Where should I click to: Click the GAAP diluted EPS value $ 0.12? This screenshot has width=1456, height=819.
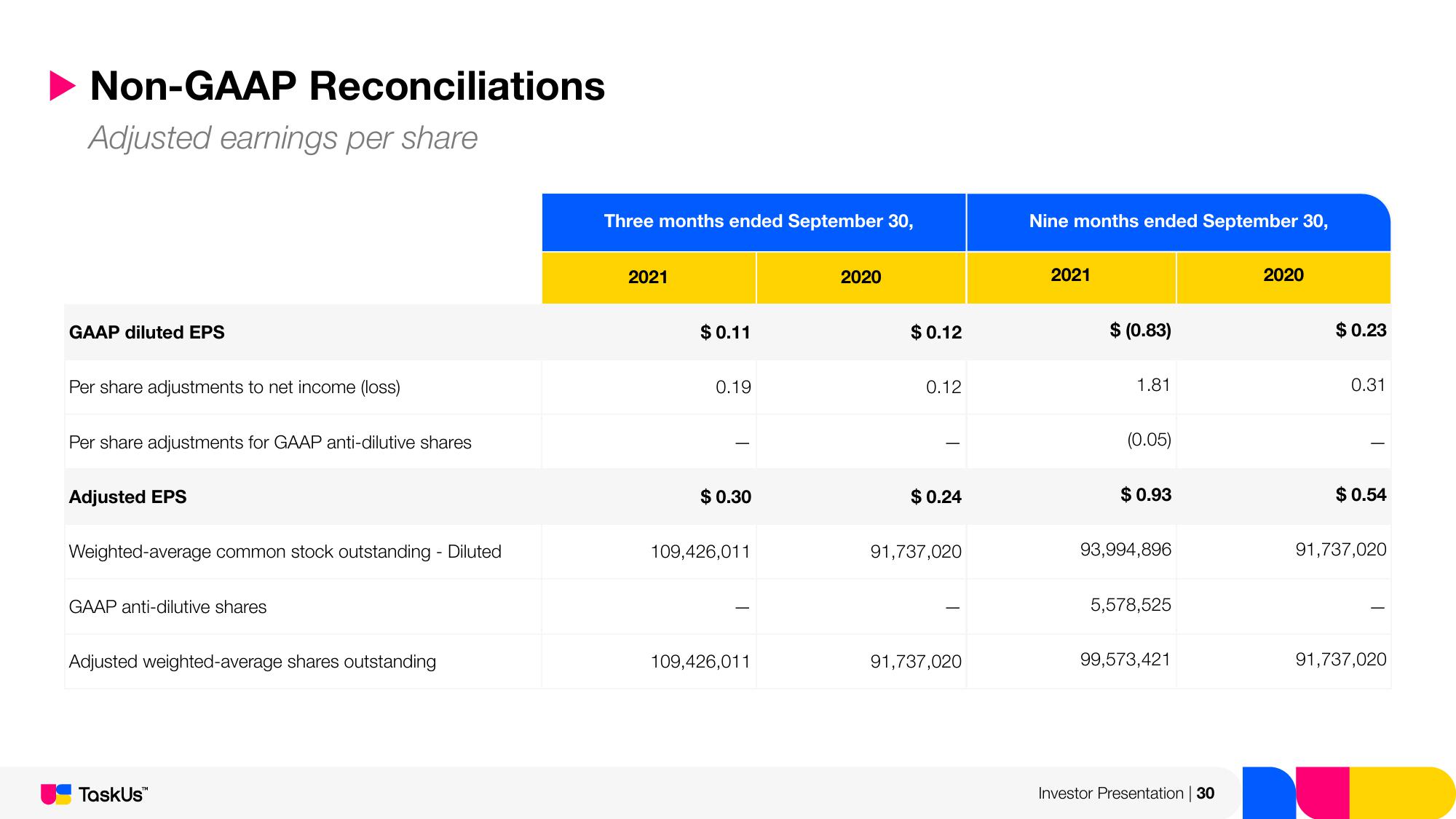935,333
